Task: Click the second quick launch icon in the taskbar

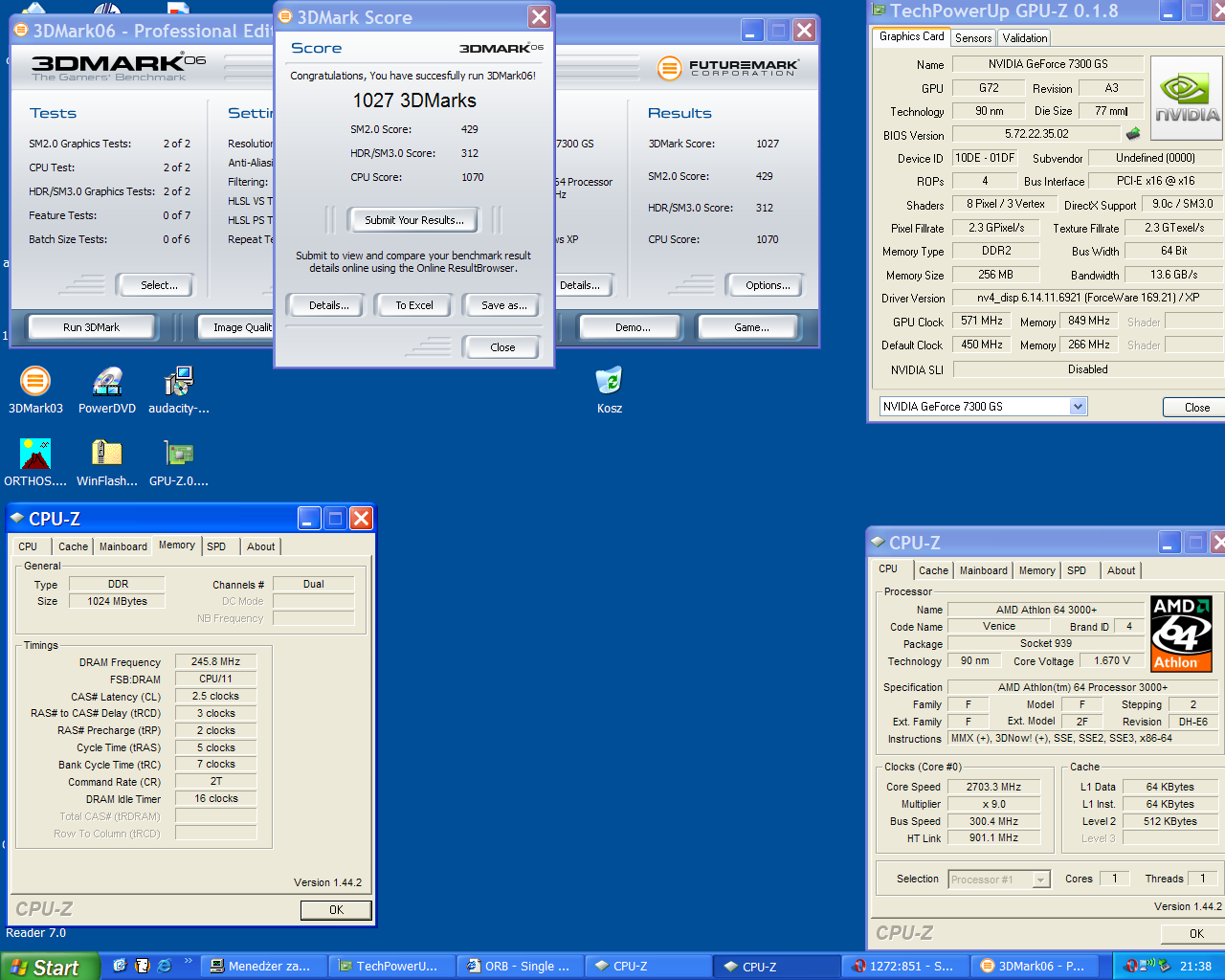Action: coord(143,966)
